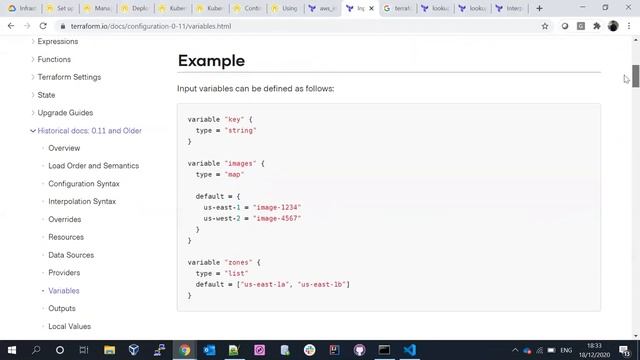Open the notification center icon

coord(624,350)
